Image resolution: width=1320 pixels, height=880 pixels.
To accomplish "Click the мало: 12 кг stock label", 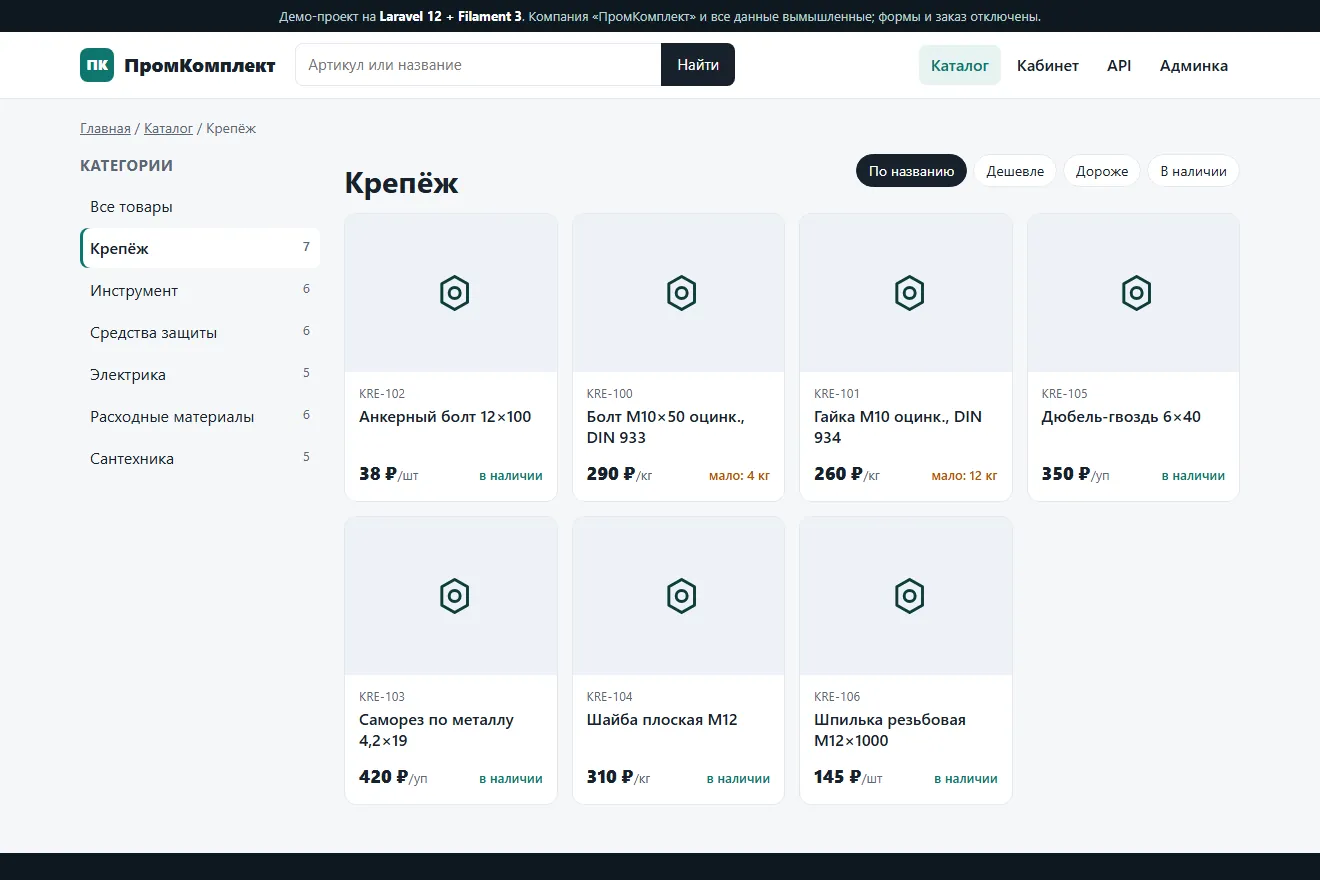I will (x=964, y=476).
